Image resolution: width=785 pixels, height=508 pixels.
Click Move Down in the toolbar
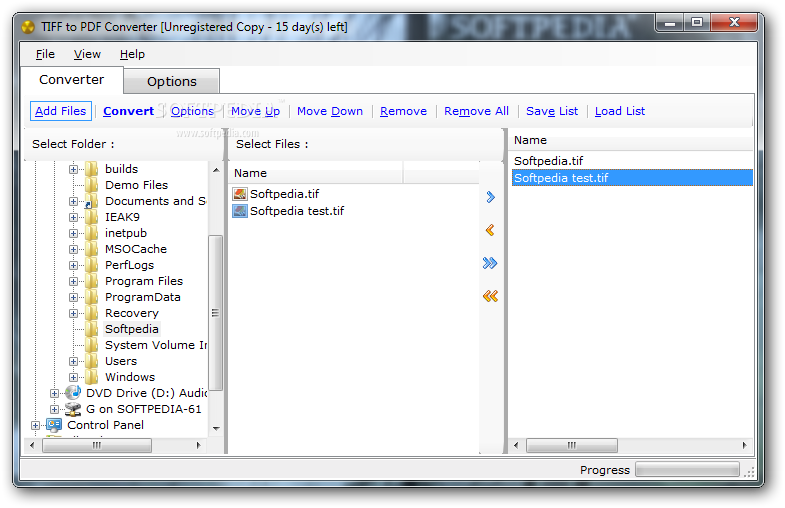click(x=330, y=111)
